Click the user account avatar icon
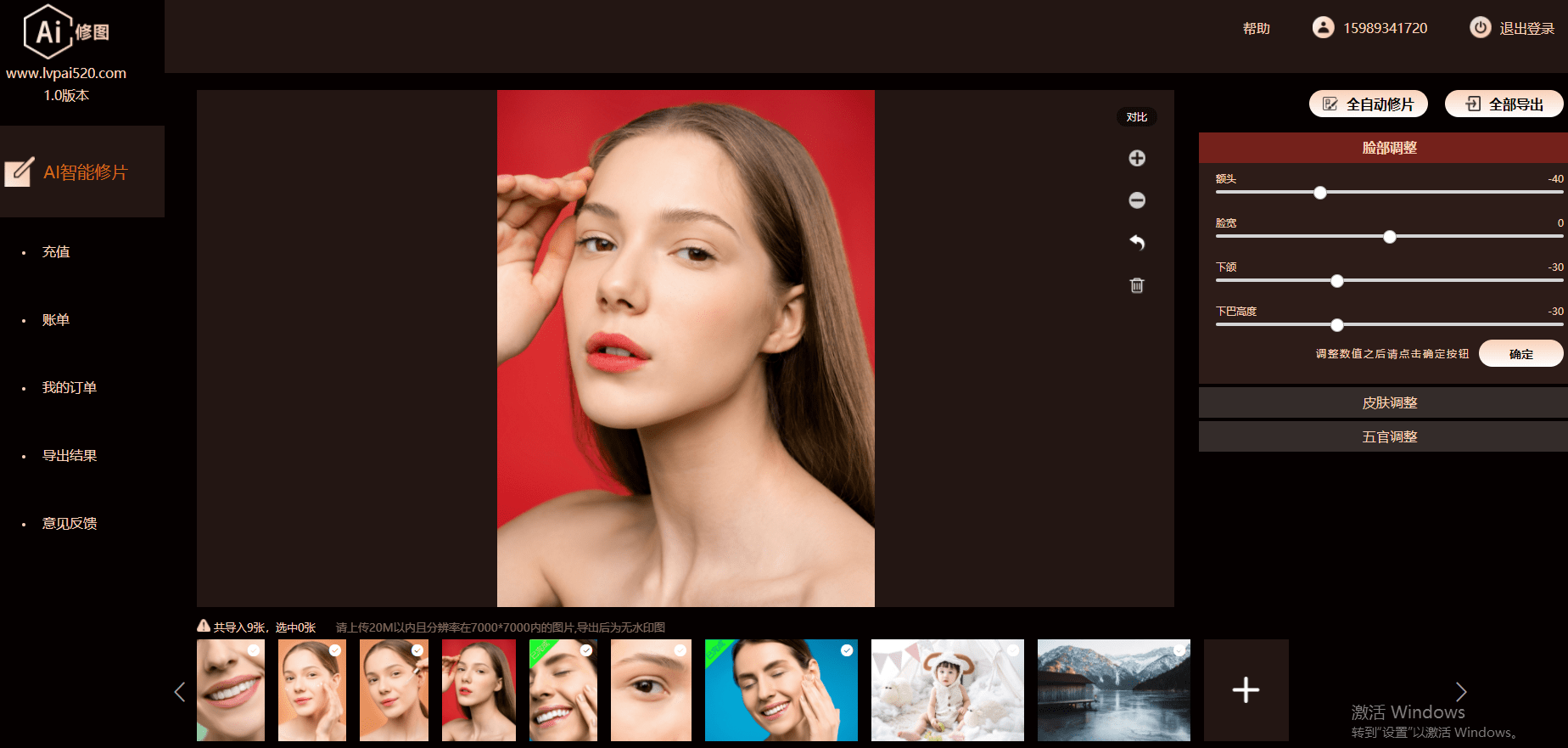The image size is (1568, 748). [1323, 28]
